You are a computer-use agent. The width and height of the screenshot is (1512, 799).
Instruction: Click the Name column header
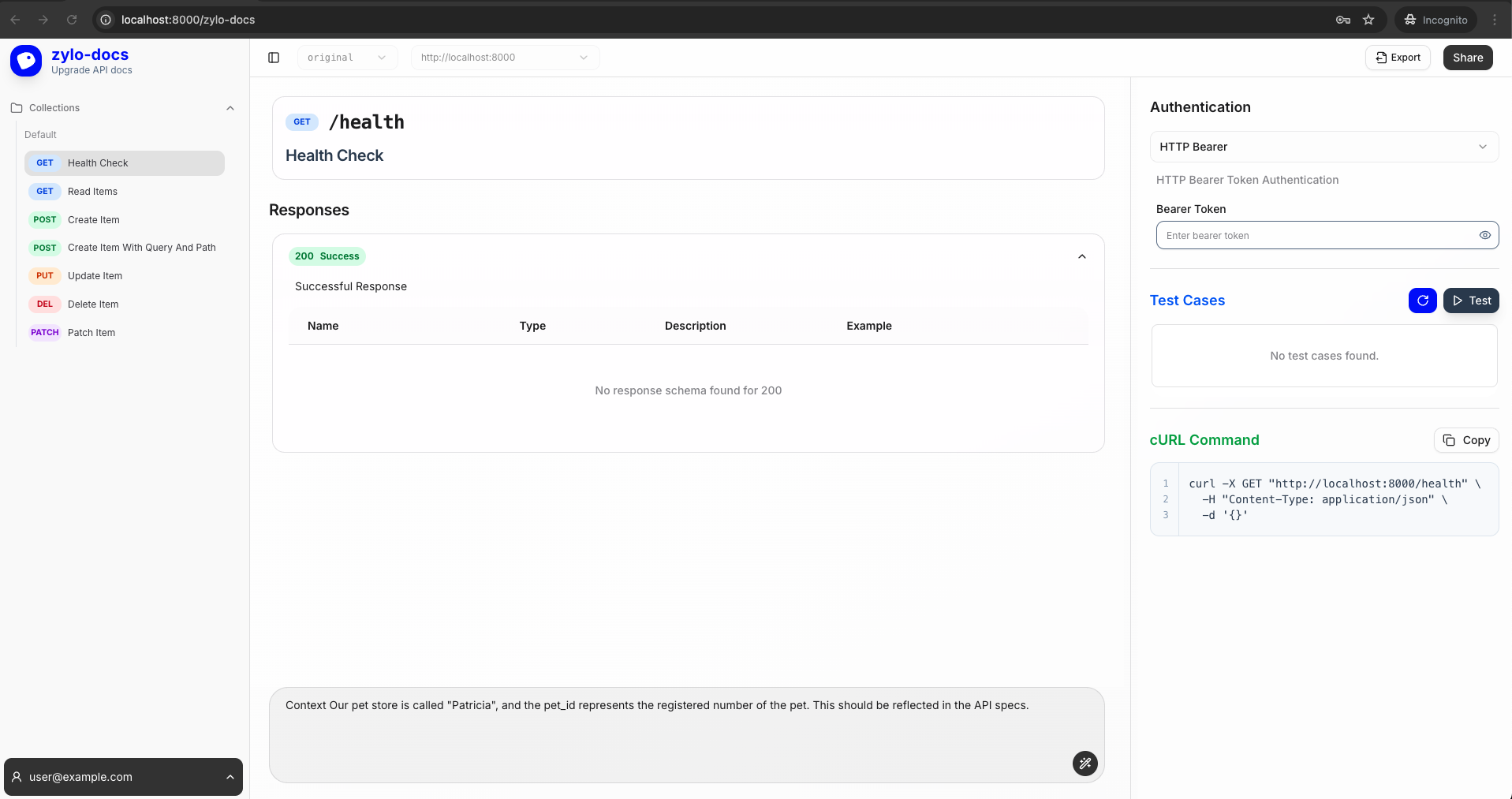(x=323, y=326)
